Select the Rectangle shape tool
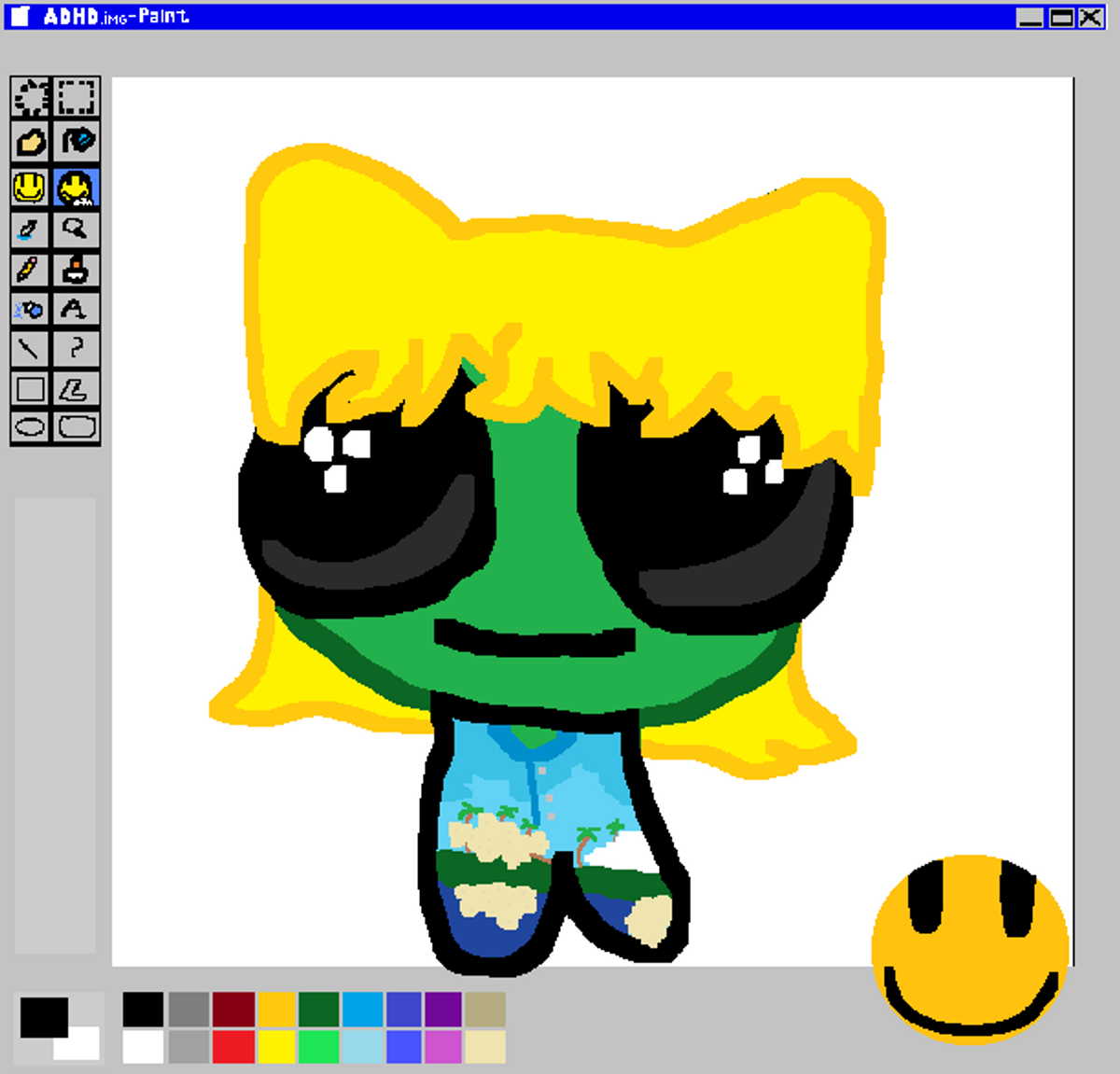Screen dimensions: 1120x1074 pos(31,389)
